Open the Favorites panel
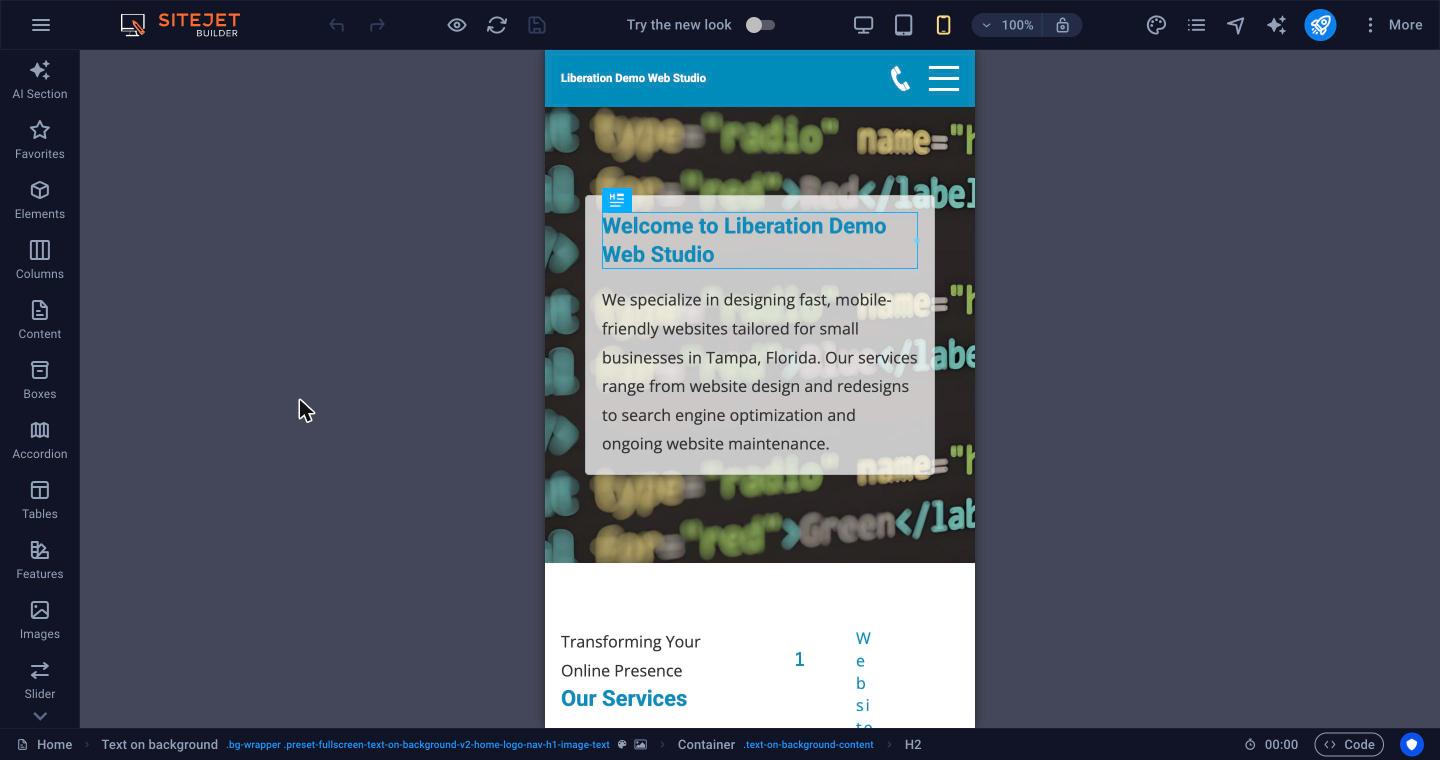The height and width of the screenshot is (760, 1440). click(x=40, y=140)
